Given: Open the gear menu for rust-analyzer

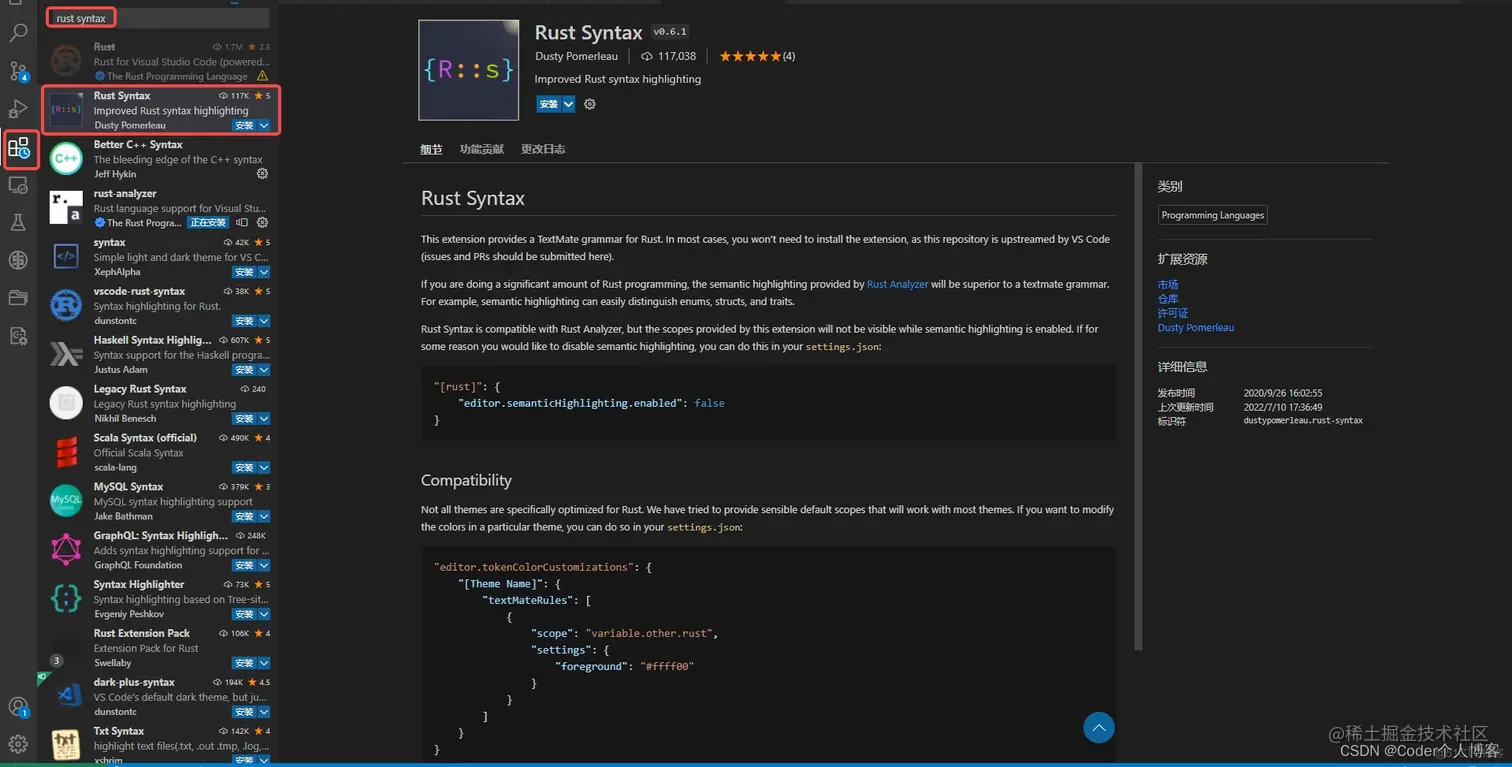Looking at the screenshot, I should point(262,223).
